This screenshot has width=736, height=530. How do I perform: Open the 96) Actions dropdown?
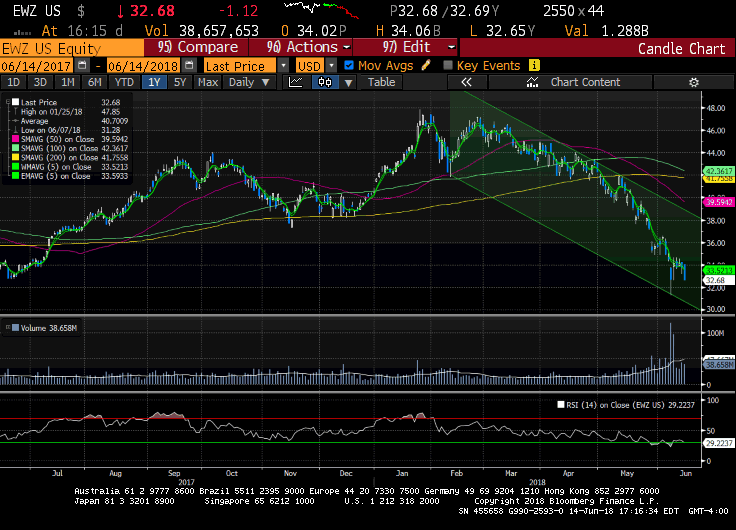[301, 47]
